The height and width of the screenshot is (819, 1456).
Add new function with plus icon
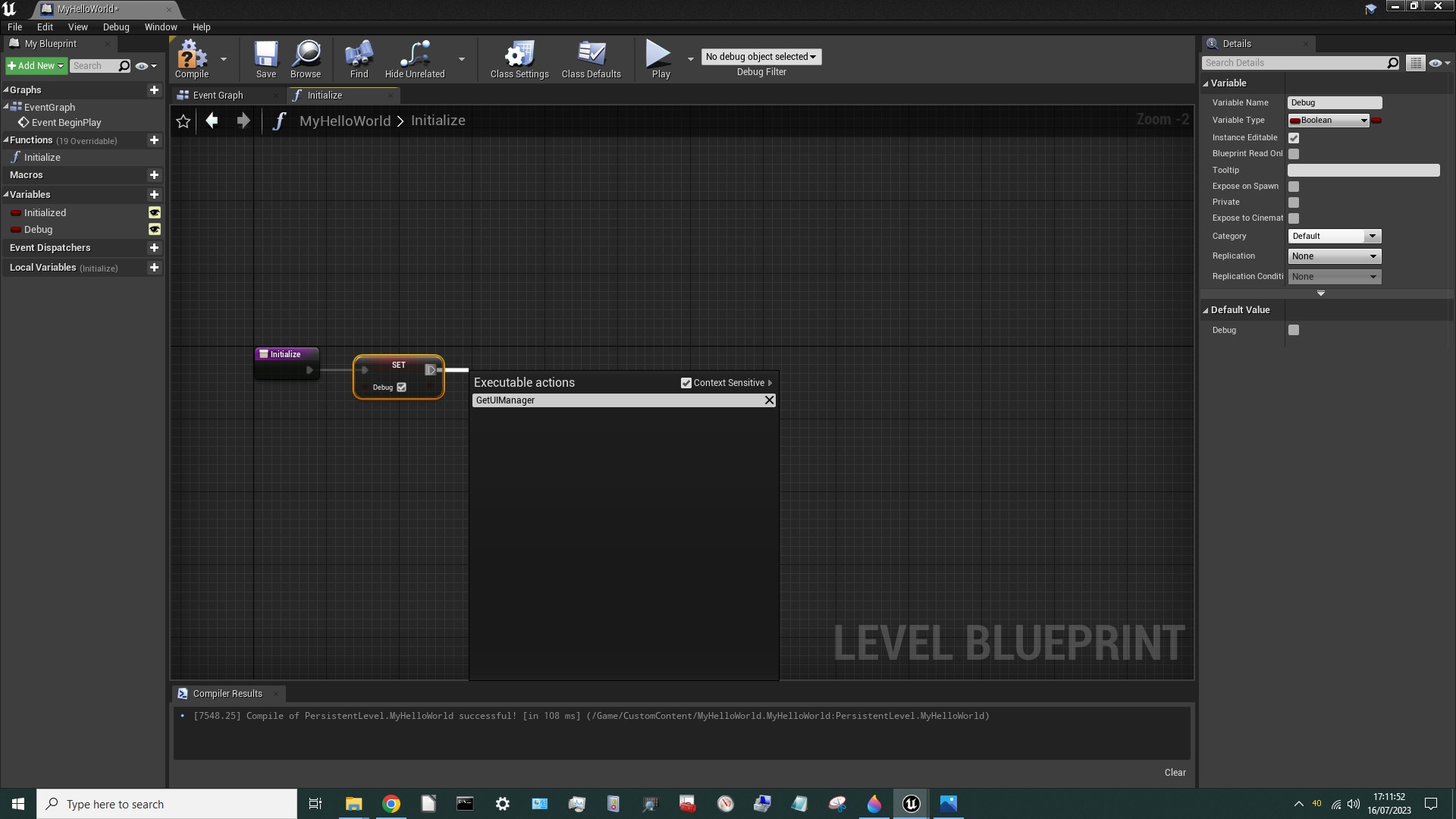(154, 140)
